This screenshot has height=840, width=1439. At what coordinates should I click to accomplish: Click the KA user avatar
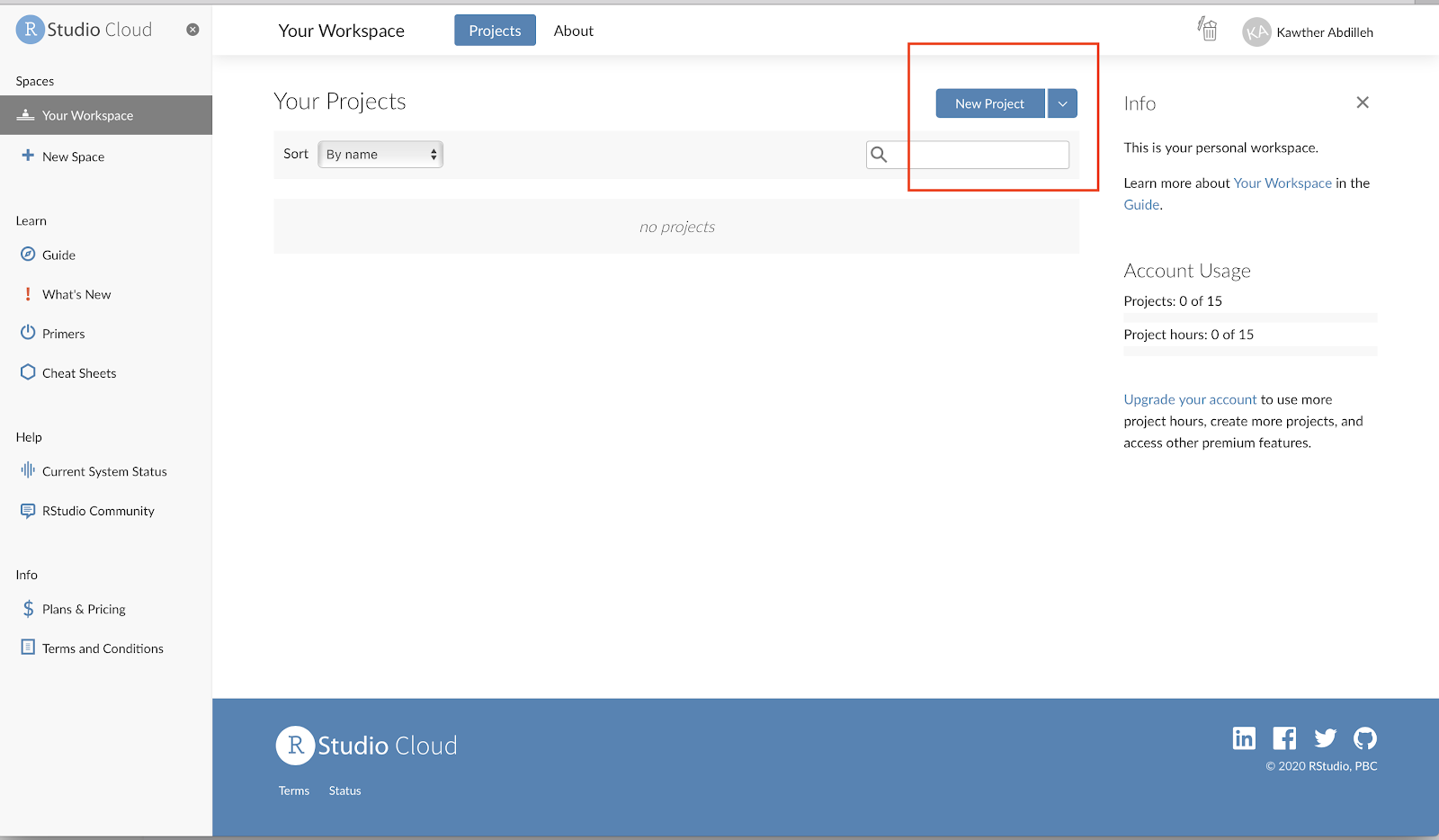[x=1256, y=32]
